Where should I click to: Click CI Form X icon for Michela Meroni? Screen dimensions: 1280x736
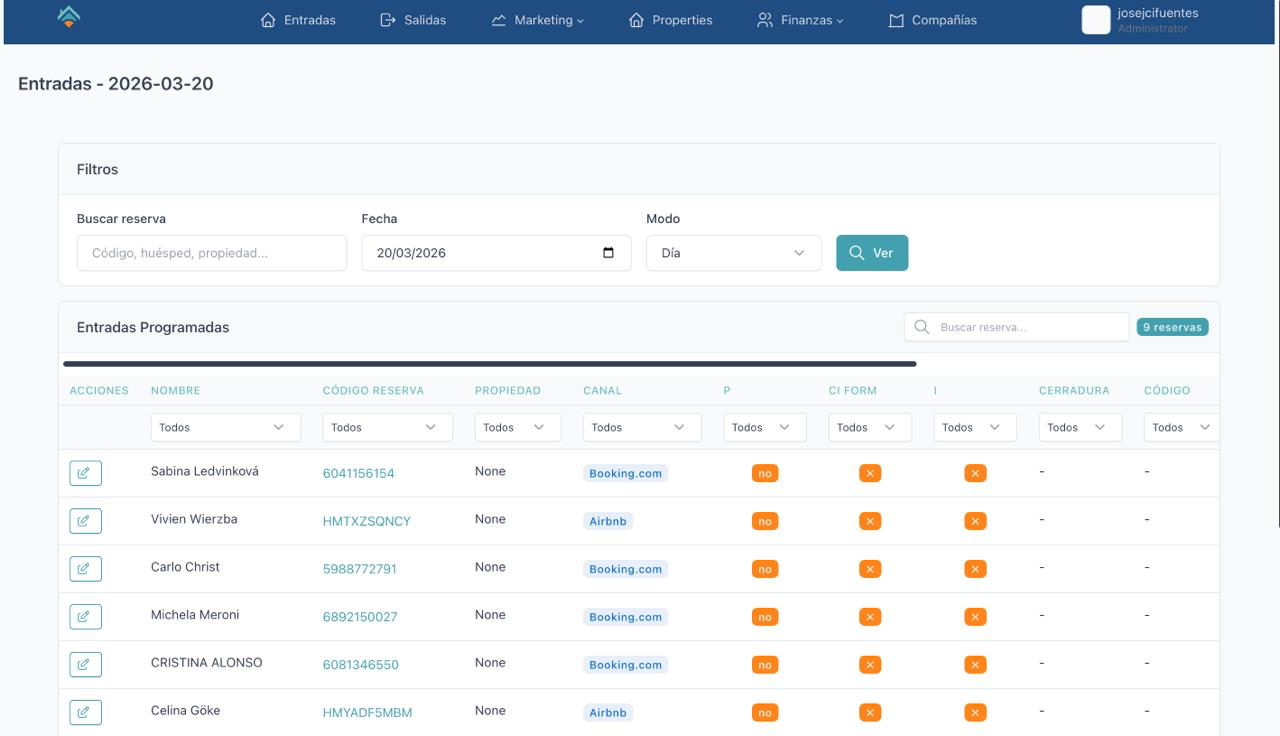[x=870, y=617]
